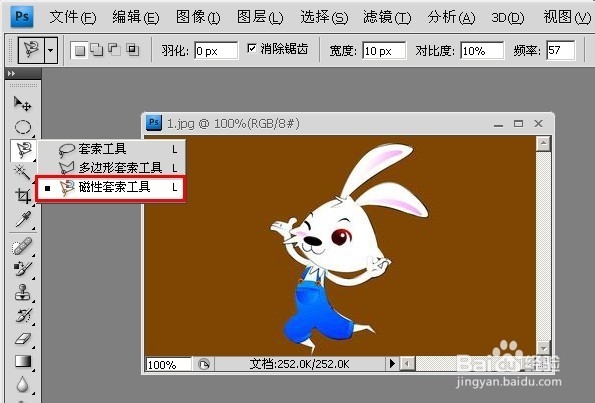Choose 磁性套索工具 from the flyout
The image size is (595, 403).
(x=110, y=187)
